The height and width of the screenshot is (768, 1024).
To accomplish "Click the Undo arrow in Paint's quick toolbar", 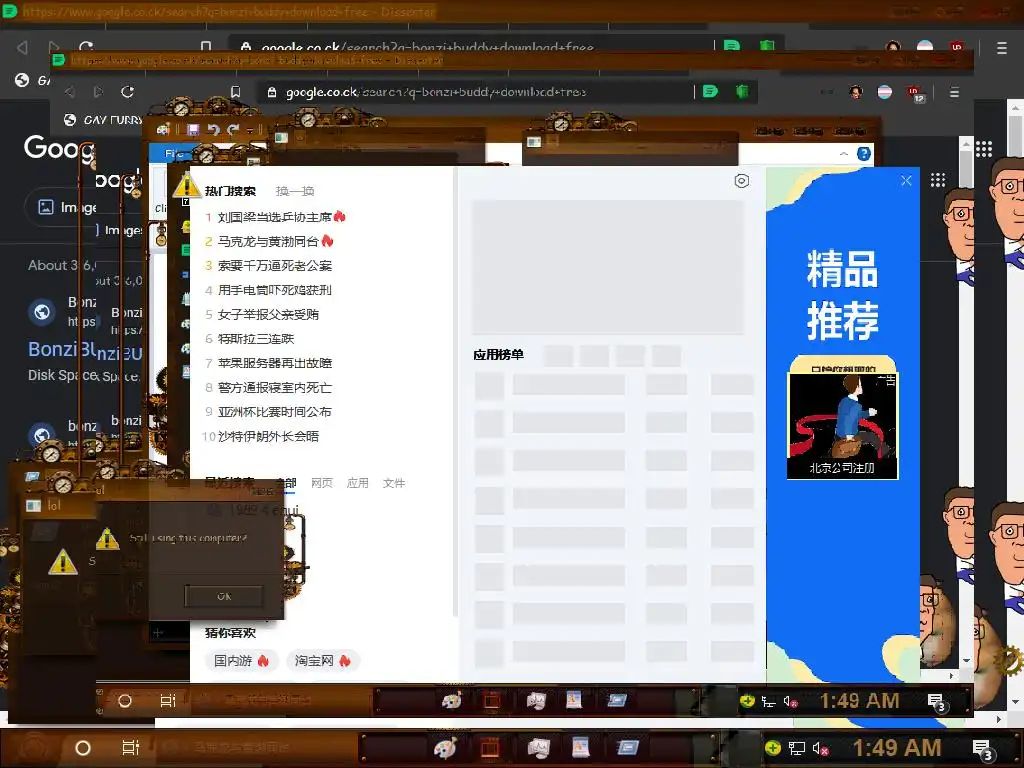I will [x=213, y=129].
